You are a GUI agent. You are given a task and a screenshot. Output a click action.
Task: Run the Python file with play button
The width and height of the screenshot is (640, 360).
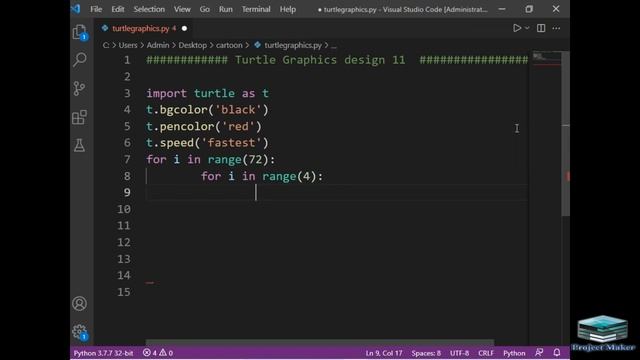(517, 28)
